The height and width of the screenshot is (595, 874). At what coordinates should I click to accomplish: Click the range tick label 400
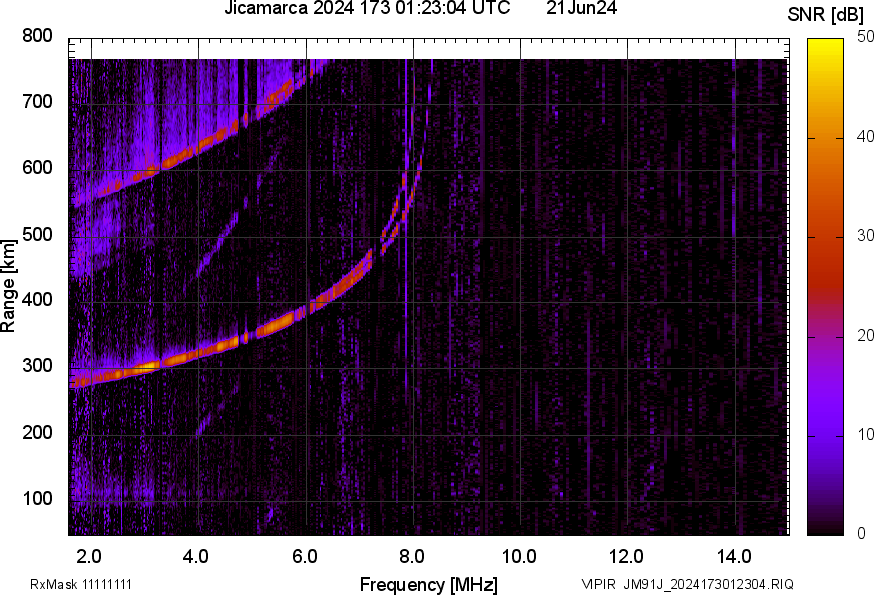click(x=37, y=299)
